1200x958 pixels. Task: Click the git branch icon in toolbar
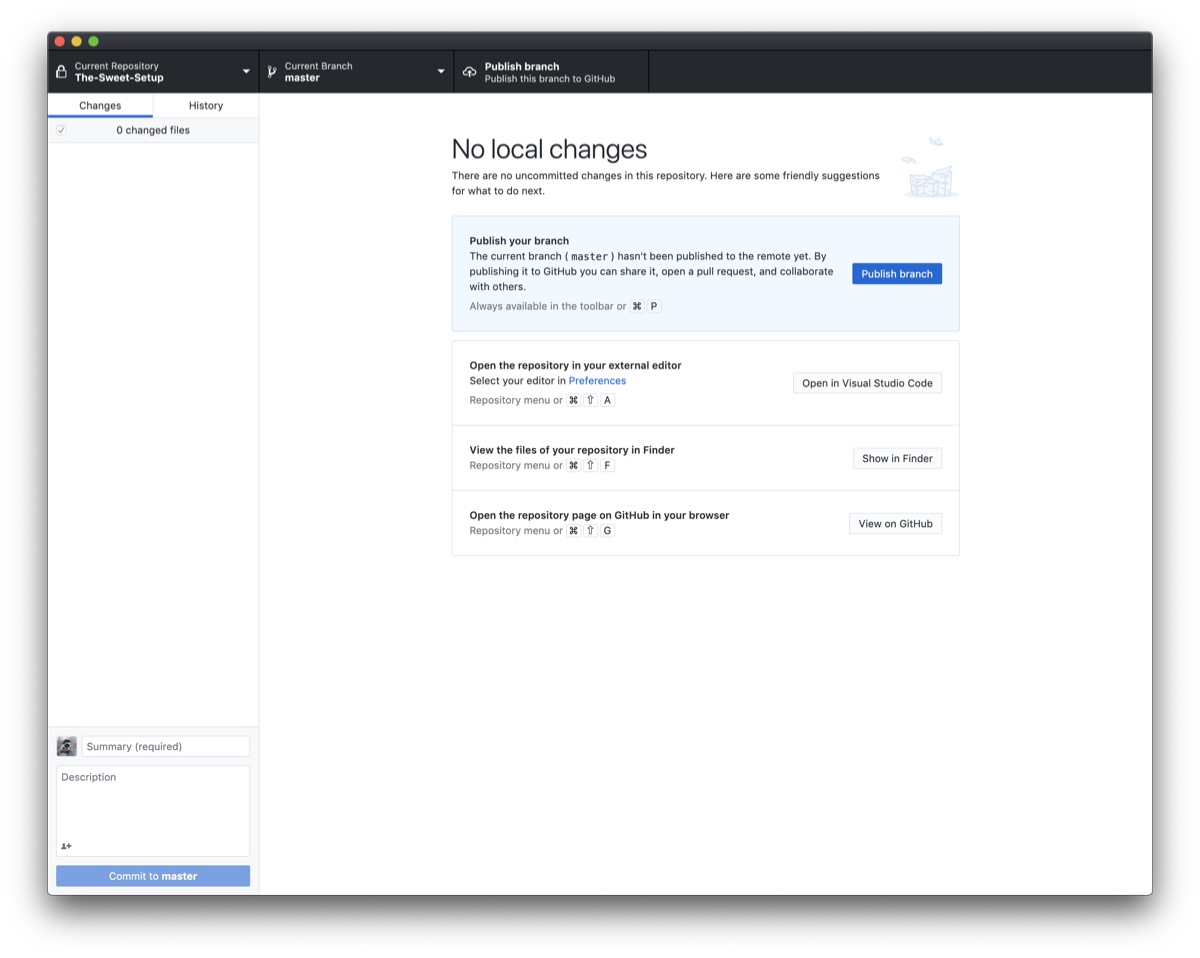tap(271, 72)
